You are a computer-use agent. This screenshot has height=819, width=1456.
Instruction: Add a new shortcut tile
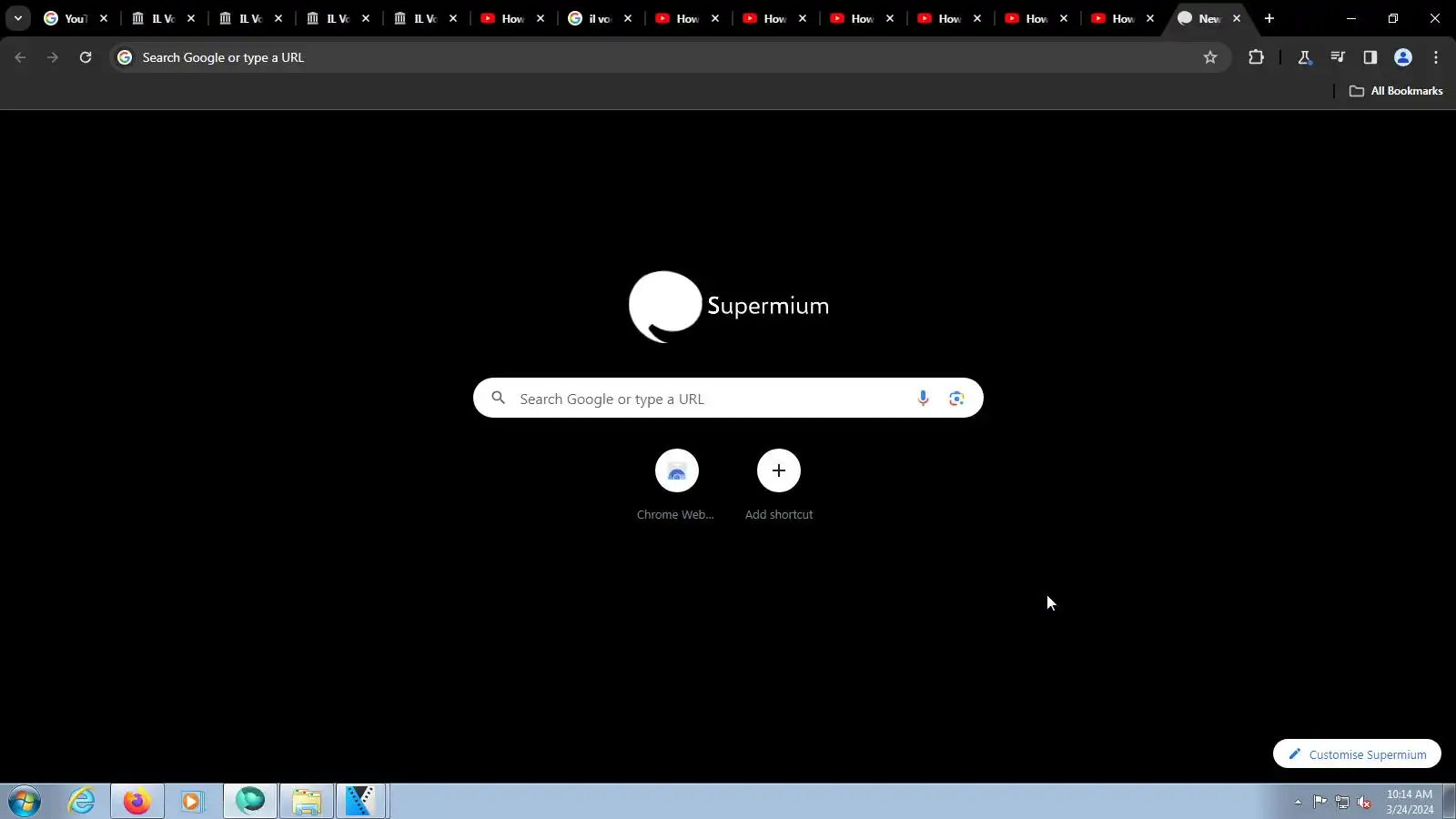(x=779, y=484)
